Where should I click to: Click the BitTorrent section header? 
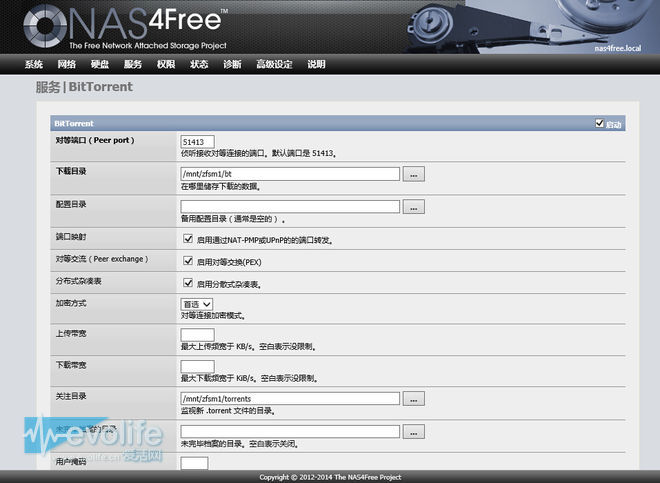click(x=338, y=123)
